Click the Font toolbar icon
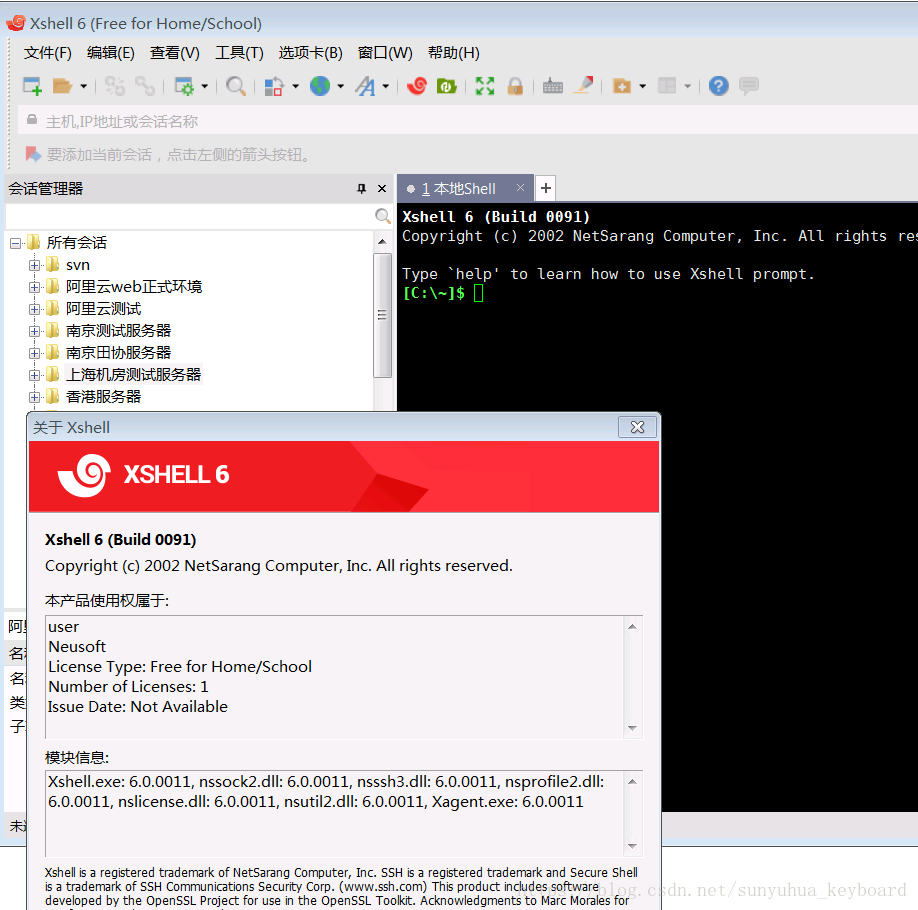Screen dimensions: 918x910 [x=365, y=86]
